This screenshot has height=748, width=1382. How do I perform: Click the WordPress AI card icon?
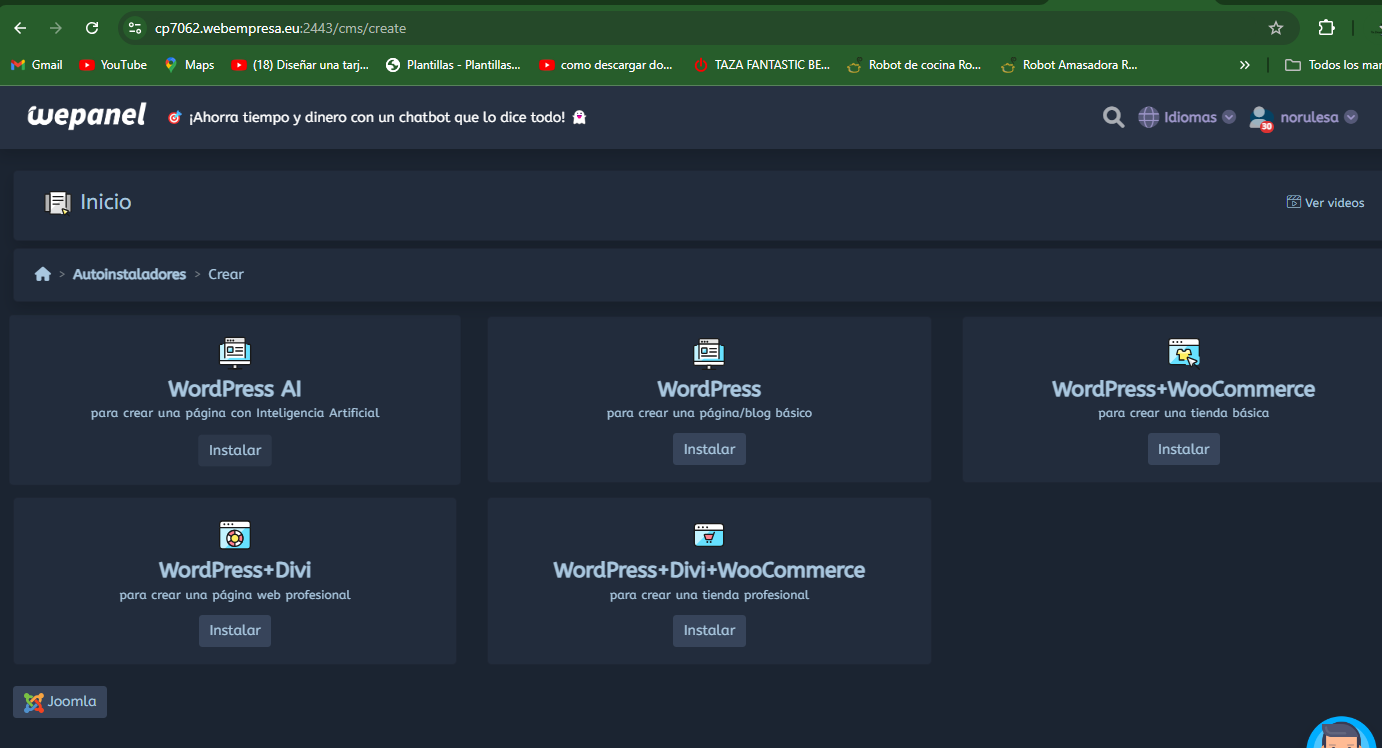click(234, 352)
